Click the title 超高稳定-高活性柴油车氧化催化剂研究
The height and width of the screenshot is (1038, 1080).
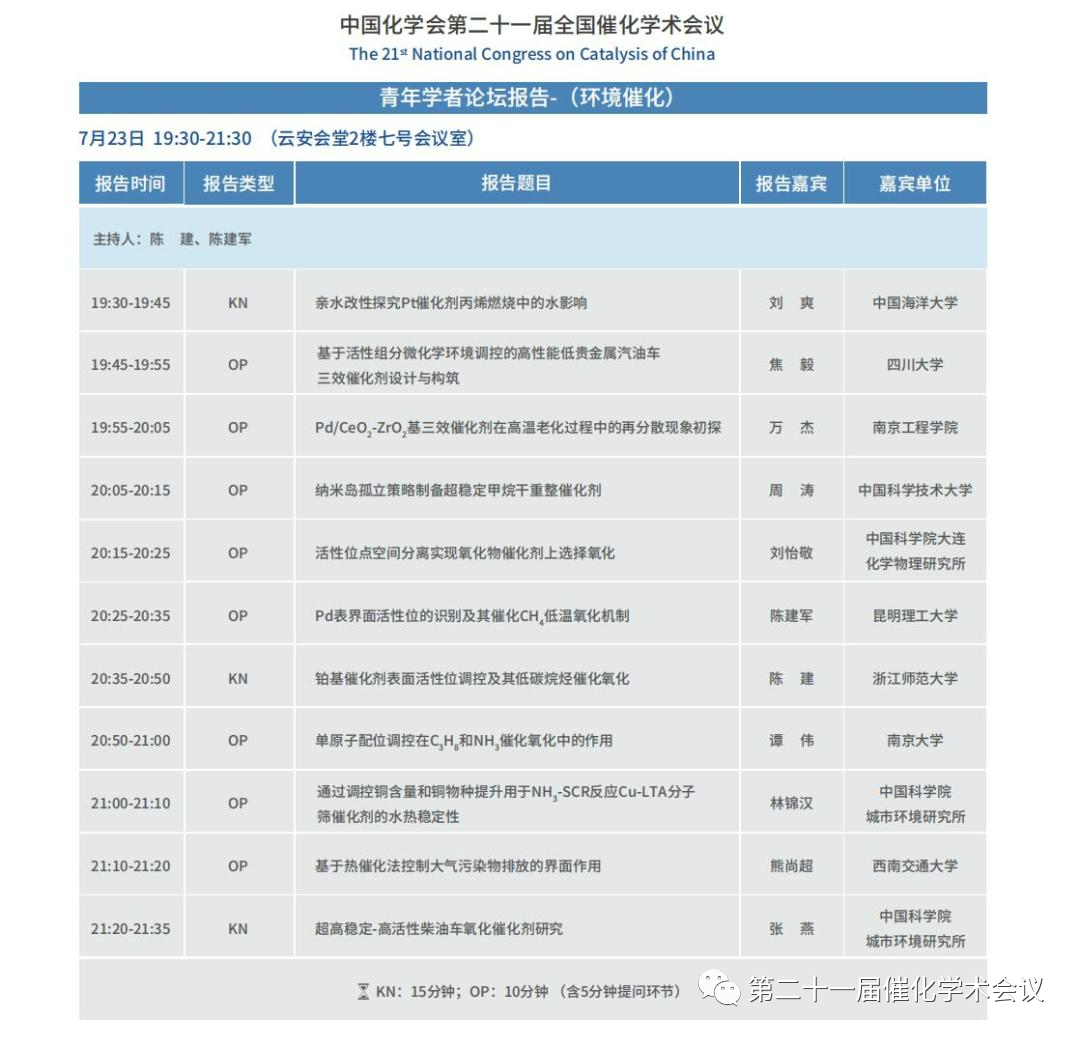[x=439, y=928]
